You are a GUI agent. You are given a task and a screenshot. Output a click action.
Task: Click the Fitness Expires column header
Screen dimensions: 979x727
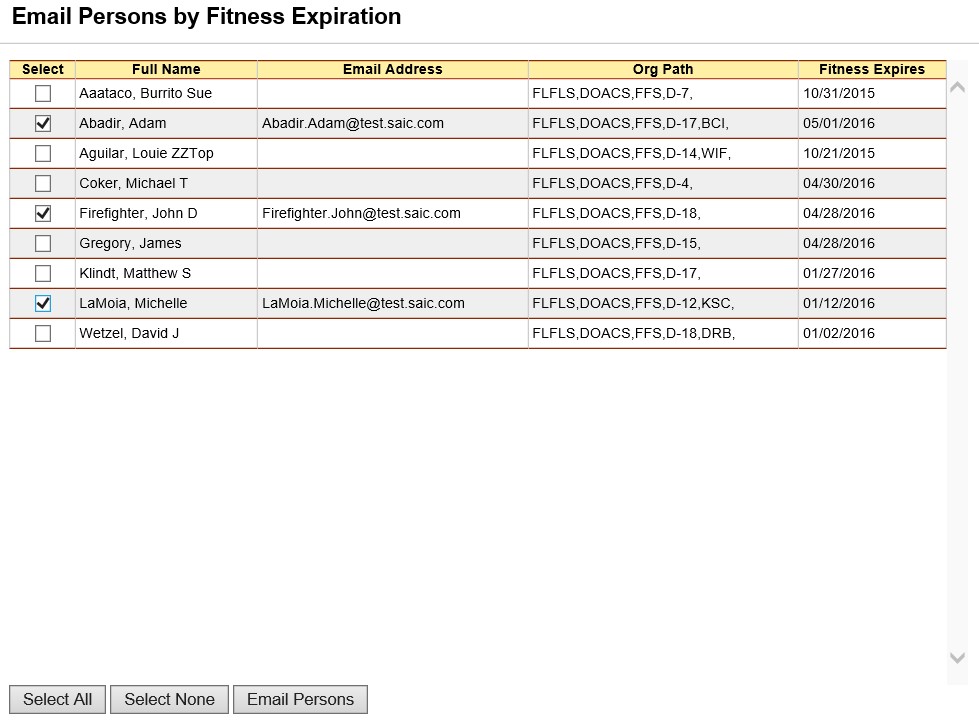pos(872,69)
